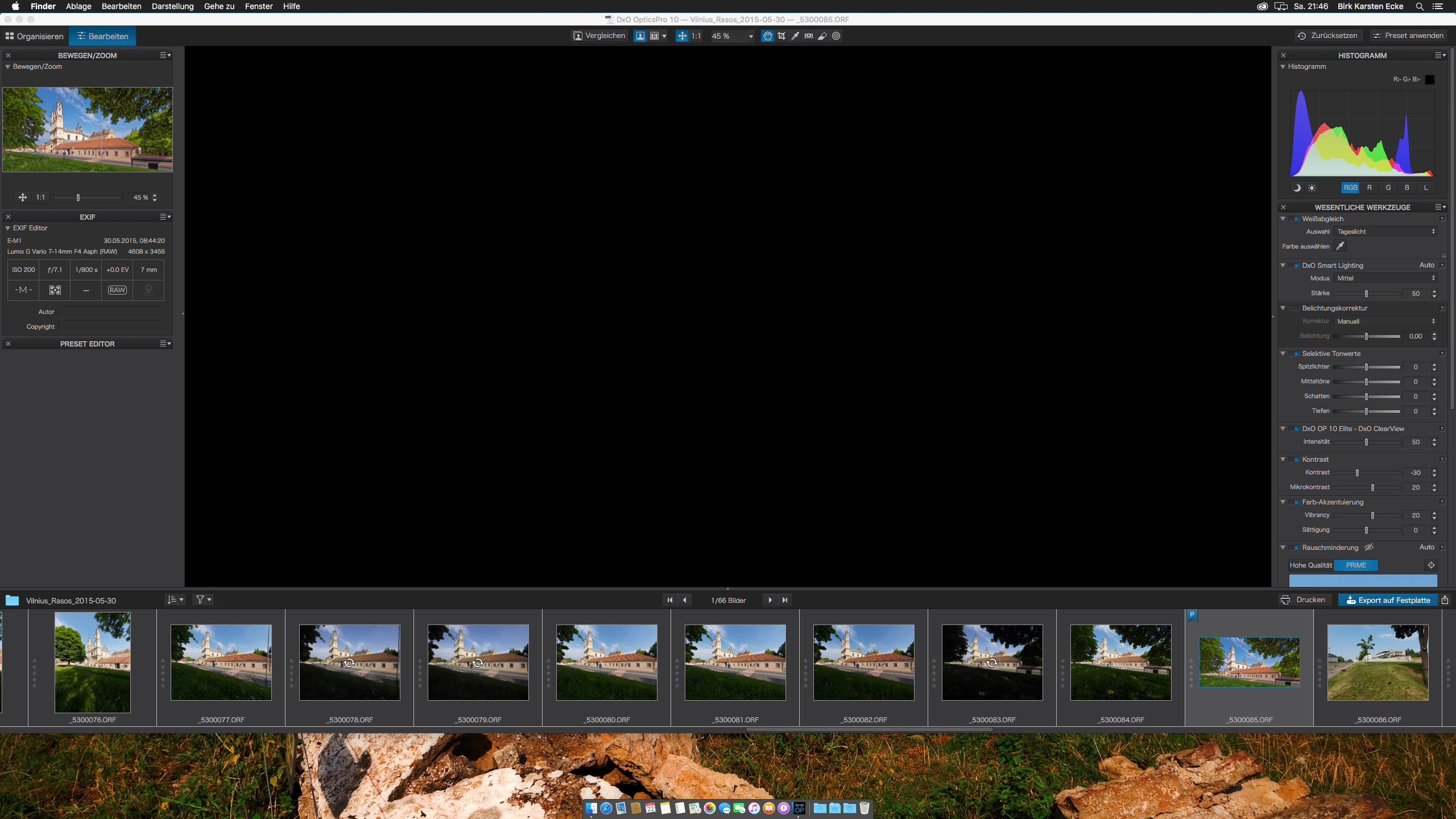This screenshot has width=1456, height=819.
Task: Collapse the EXIF Editor section
Action: pyautogui.click(x=8, y=228)
